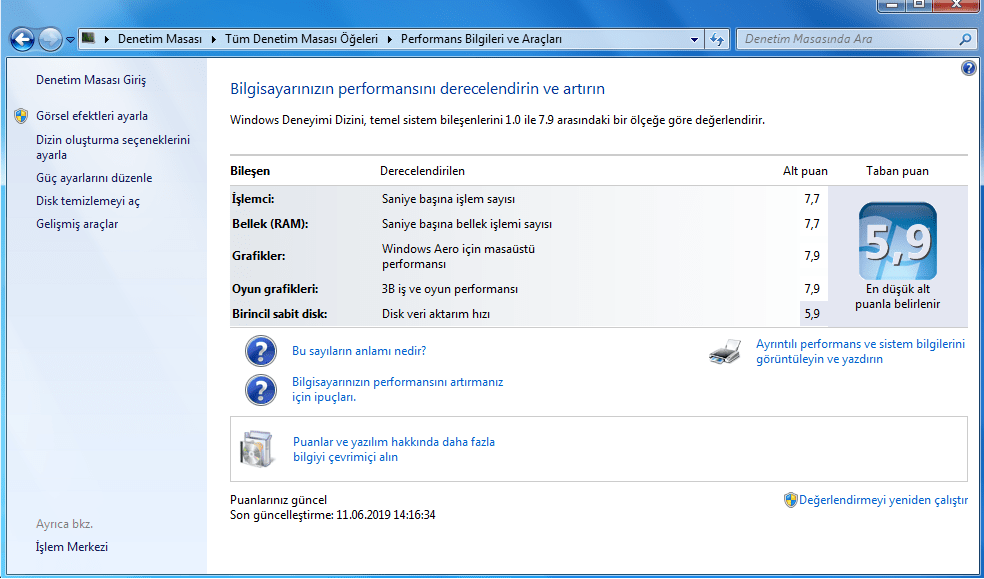Open Disk temizlemeyi aç

[88, 201]
